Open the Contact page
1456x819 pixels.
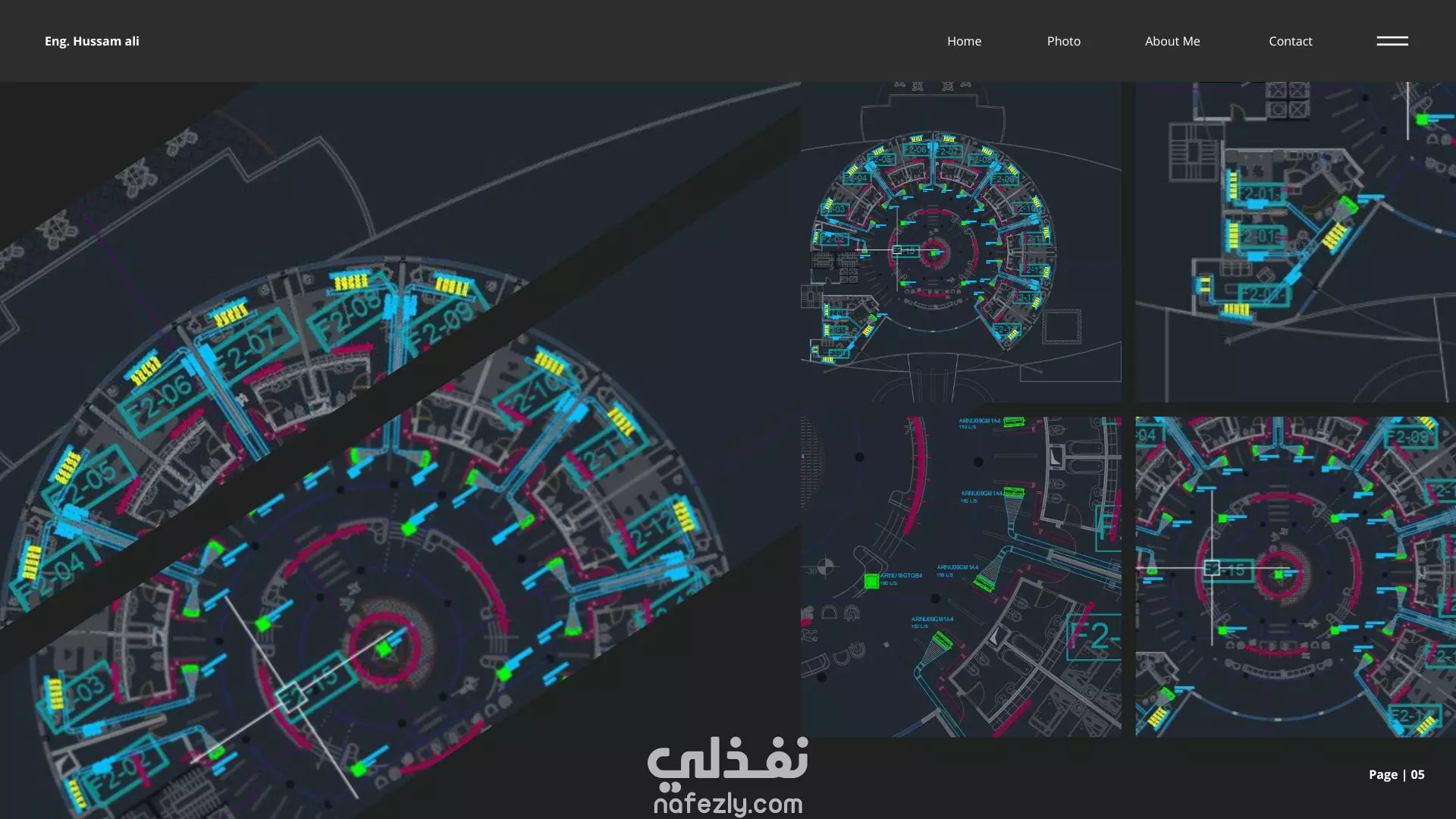coord(1290,41)
